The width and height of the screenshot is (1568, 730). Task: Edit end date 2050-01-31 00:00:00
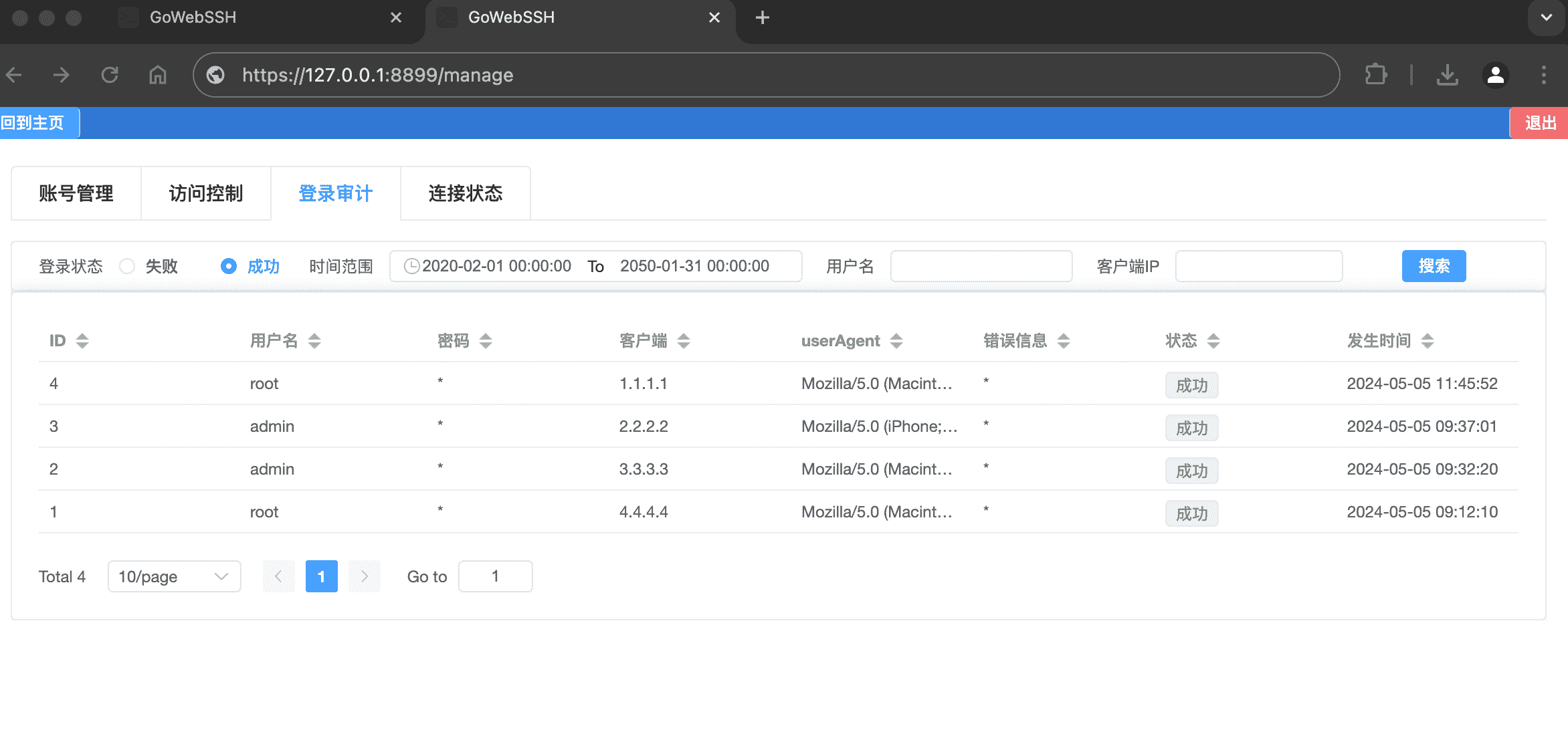(694, 266)
